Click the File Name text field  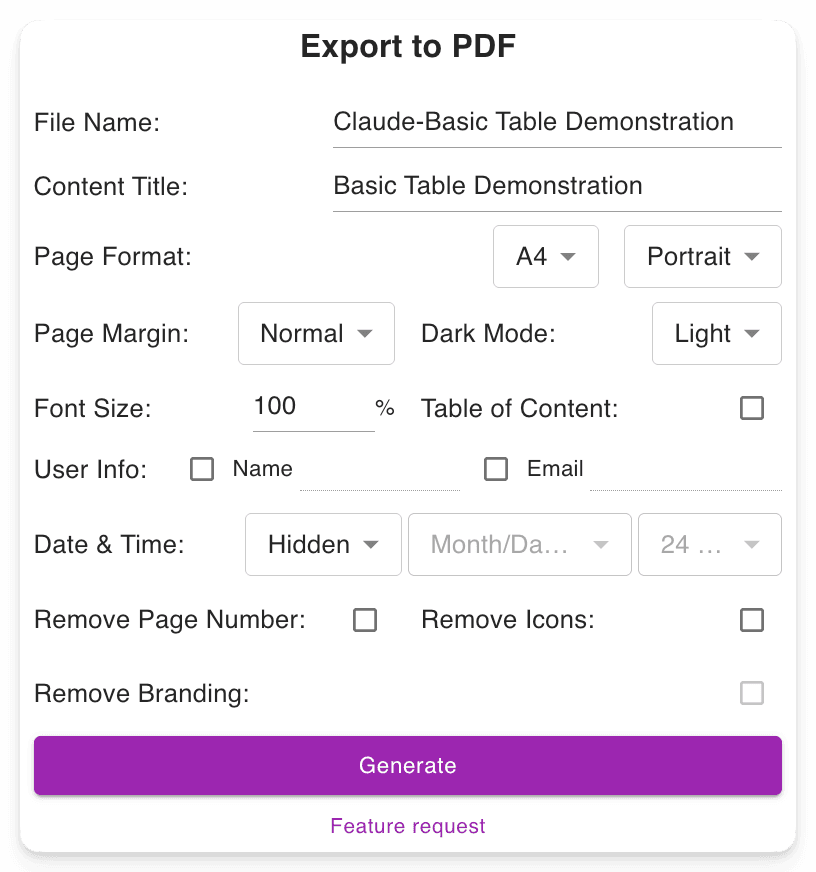pos(556,122)
